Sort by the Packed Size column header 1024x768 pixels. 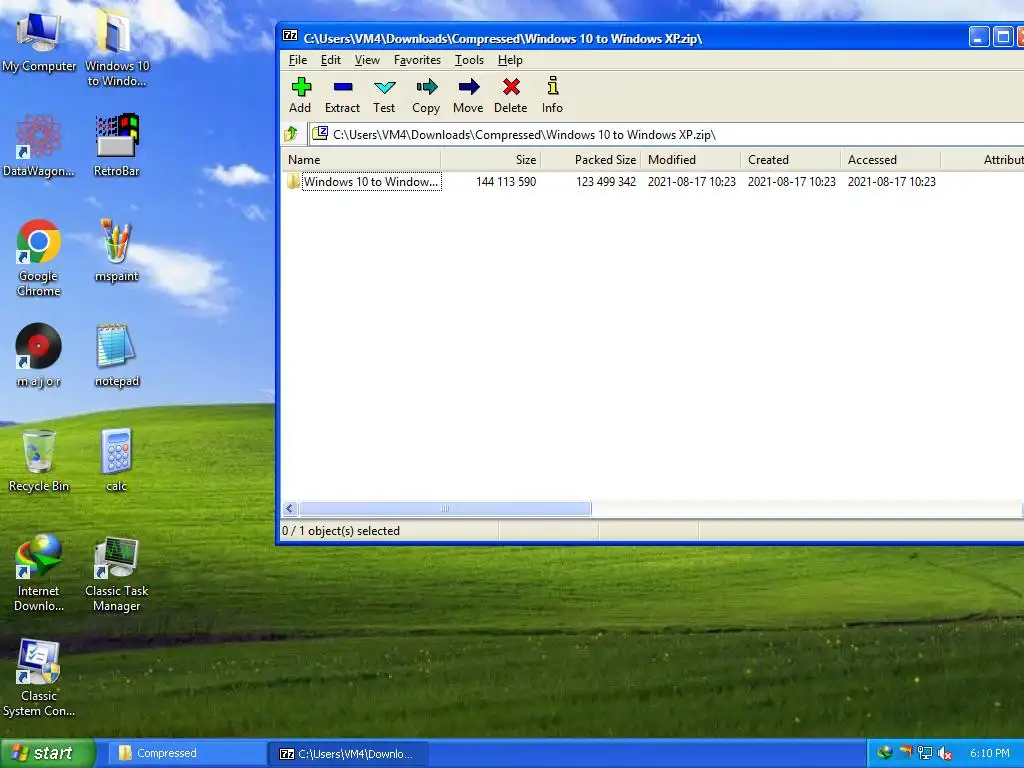pos(591,160)
